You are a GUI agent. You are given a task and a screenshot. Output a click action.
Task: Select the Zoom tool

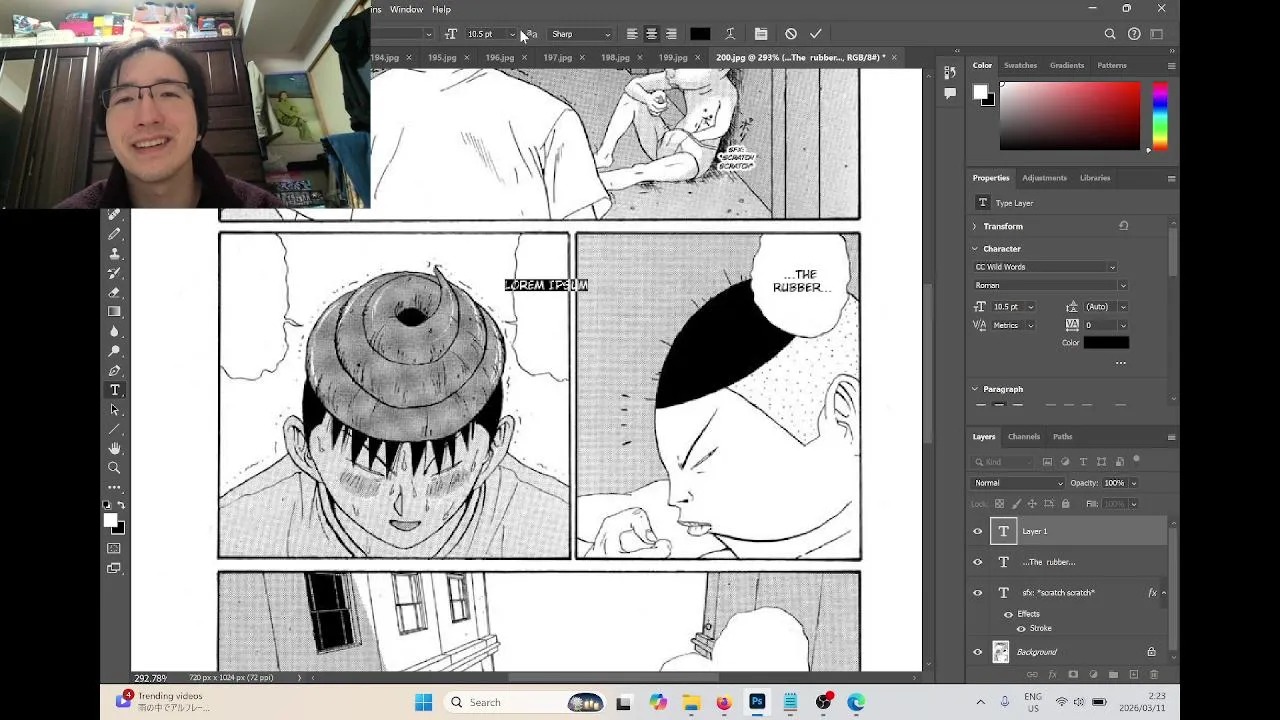tap(114, 468)
